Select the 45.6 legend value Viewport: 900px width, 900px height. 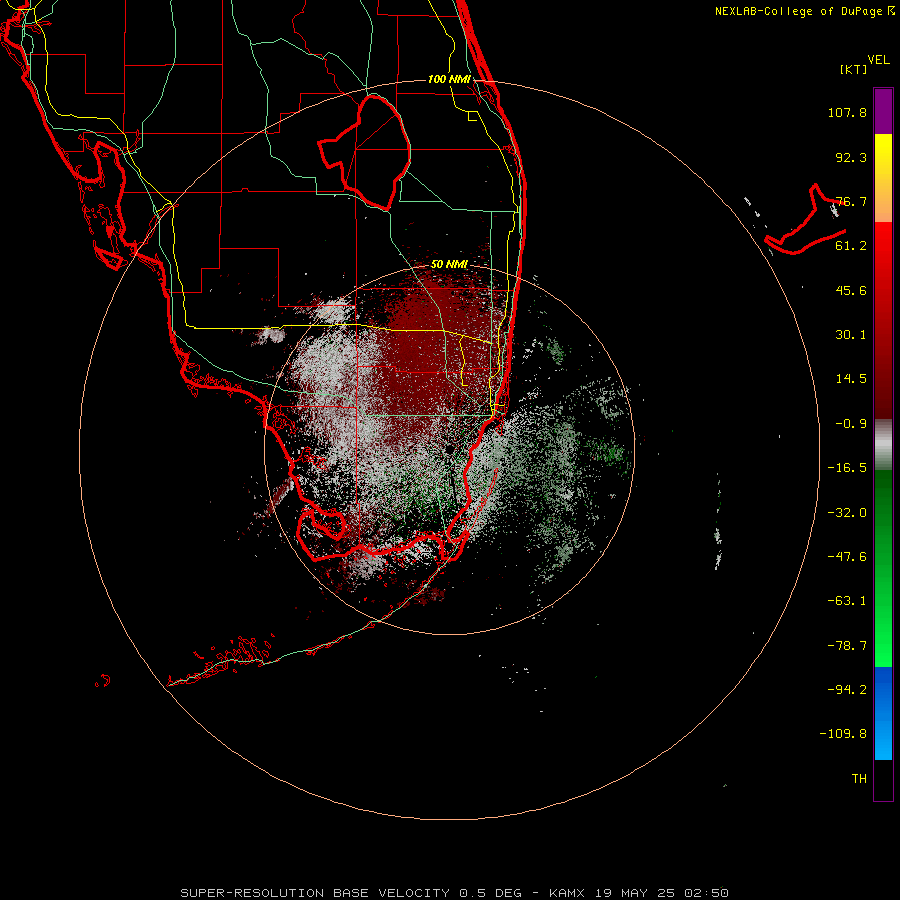click(x=851, y=290)
